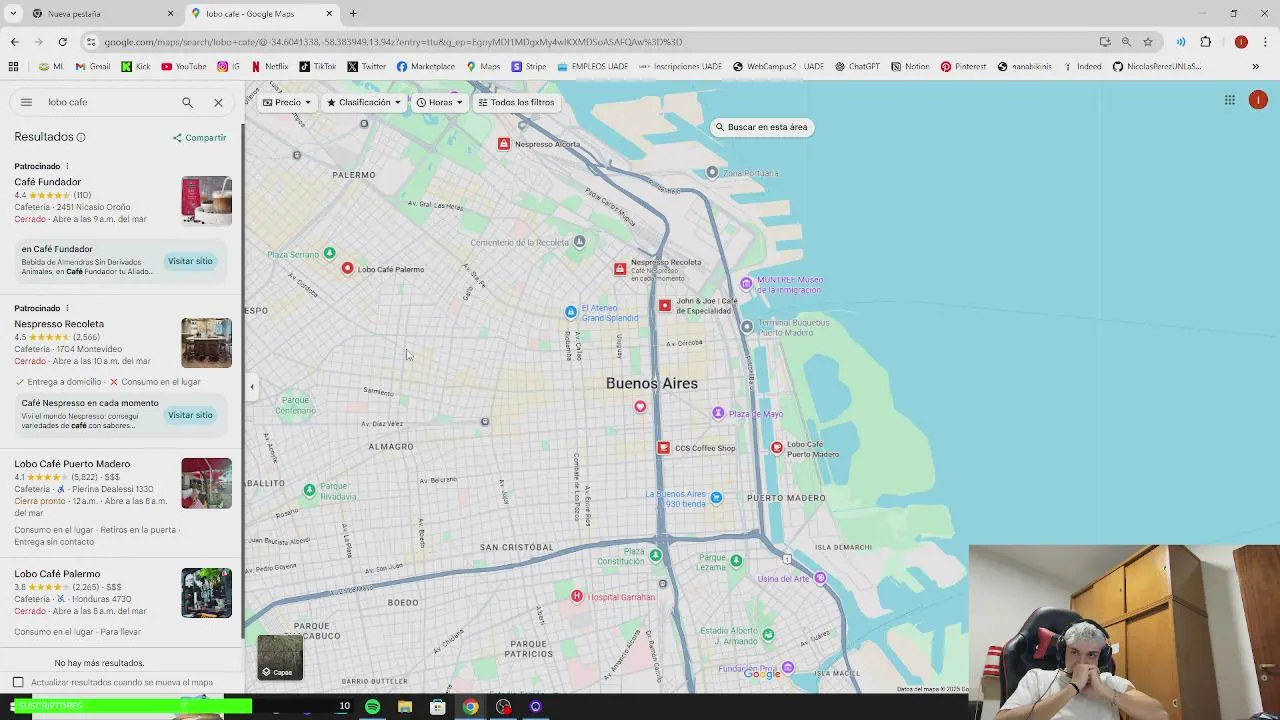The image size is (1280, 720).
Task: Collapse the side panel arrow
Action: pyautogui.click(x=252, y=386)
